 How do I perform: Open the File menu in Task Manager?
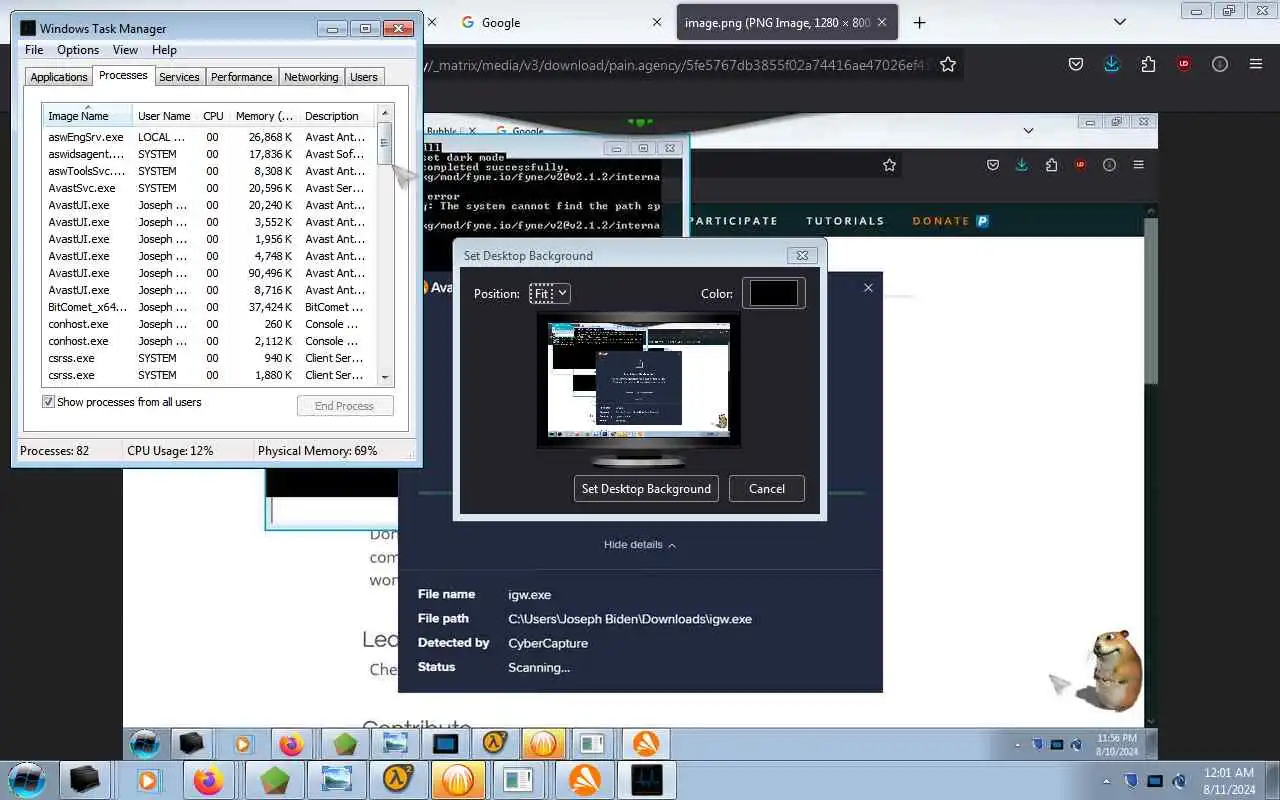pyautogui.click(x=34, y=50)
